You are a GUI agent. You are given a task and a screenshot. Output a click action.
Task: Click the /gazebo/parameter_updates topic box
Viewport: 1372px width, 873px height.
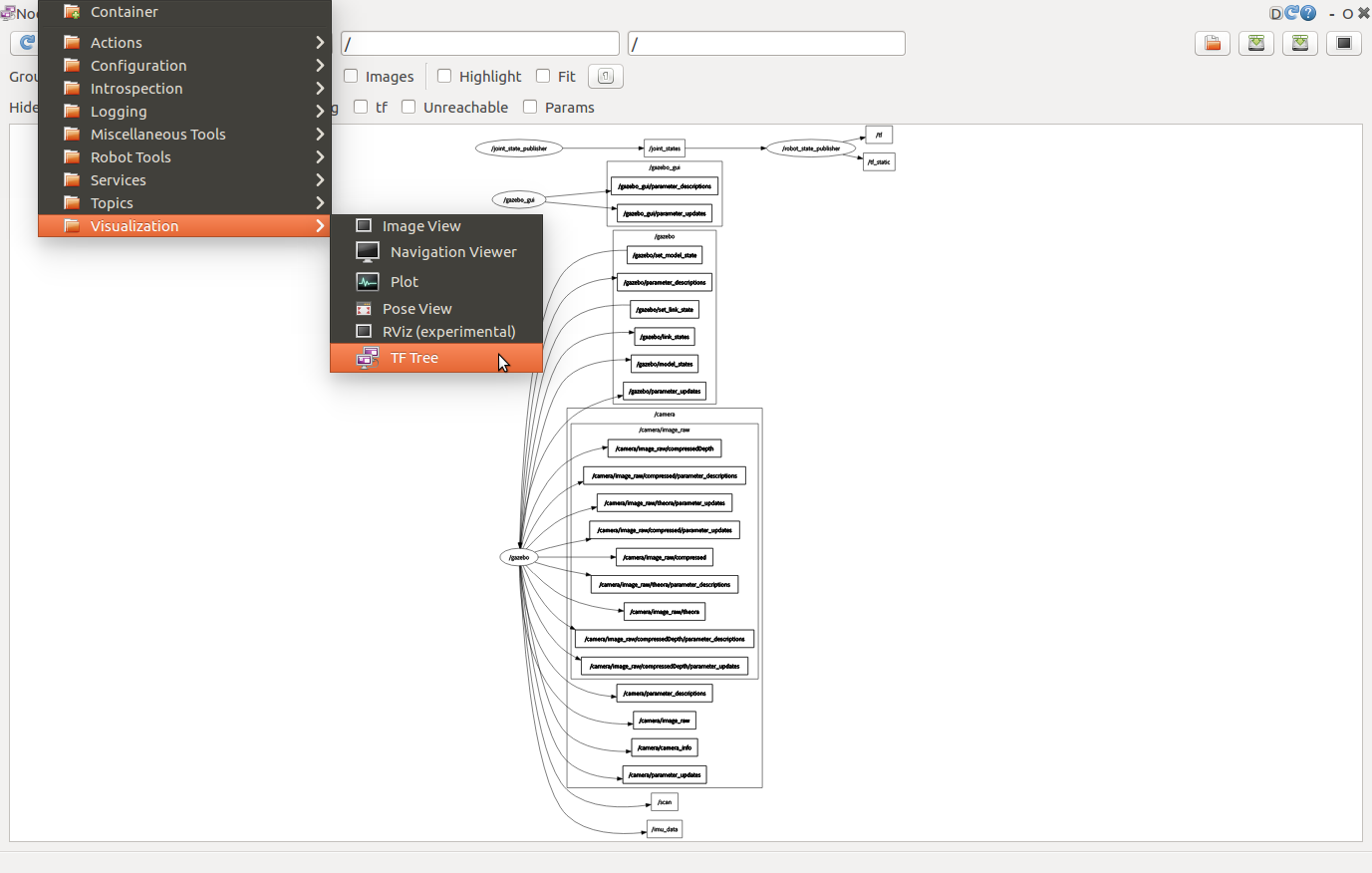click(x=665, y=391)
